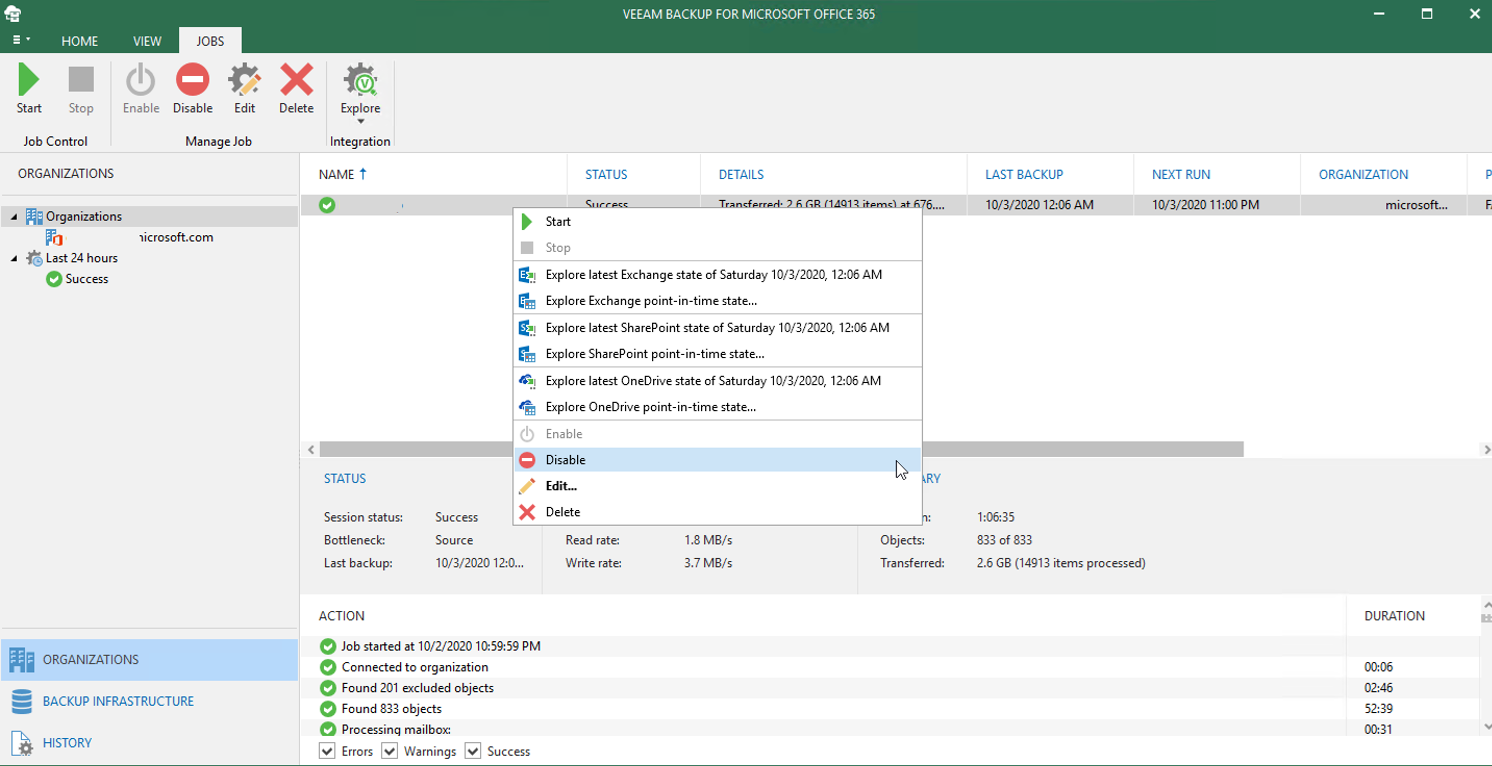Select Explore latest Exchange state entry
This screenshot has height=766, width=1492.
[x=717, y=275]
